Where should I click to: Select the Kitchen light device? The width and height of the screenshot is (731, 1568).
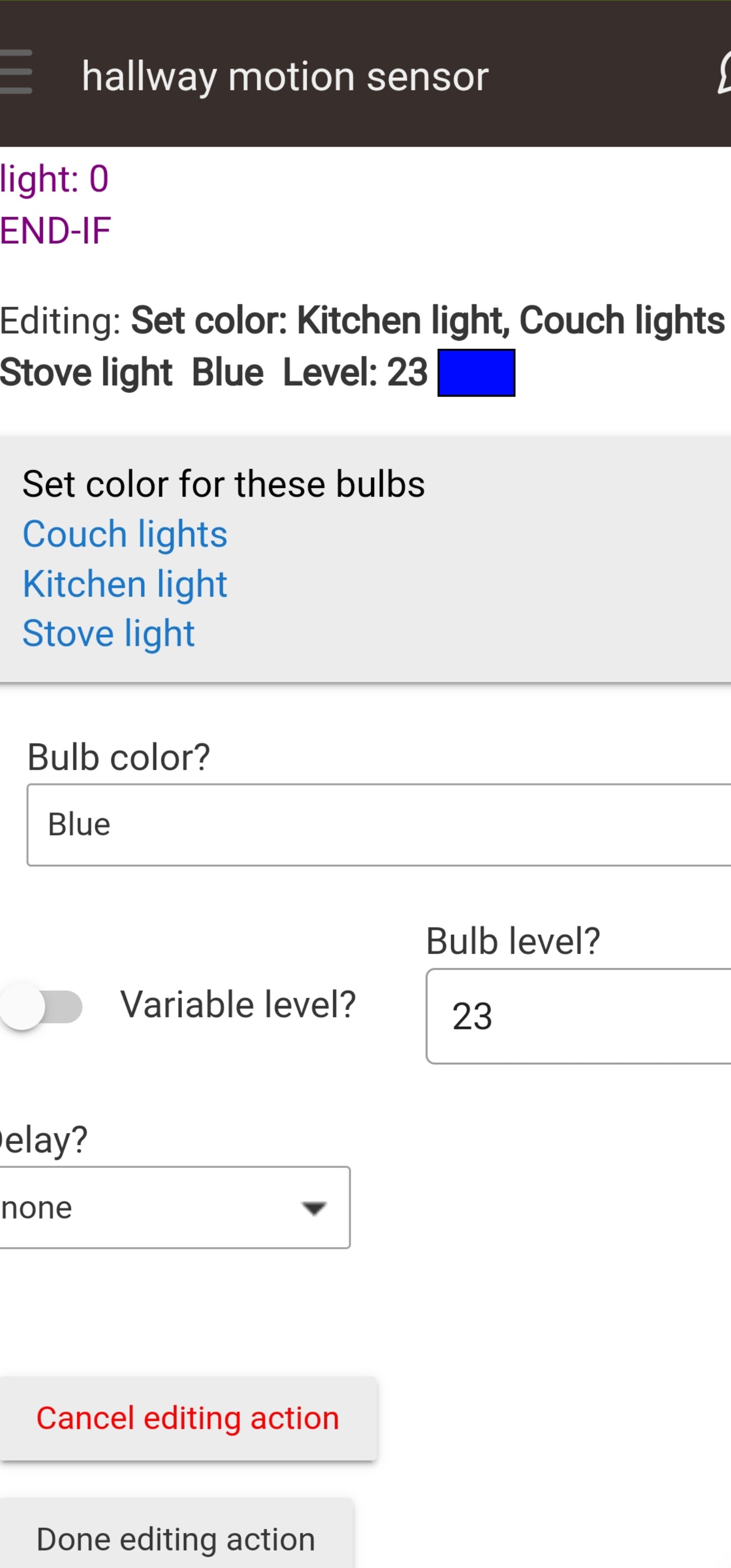tap(124, 582)
